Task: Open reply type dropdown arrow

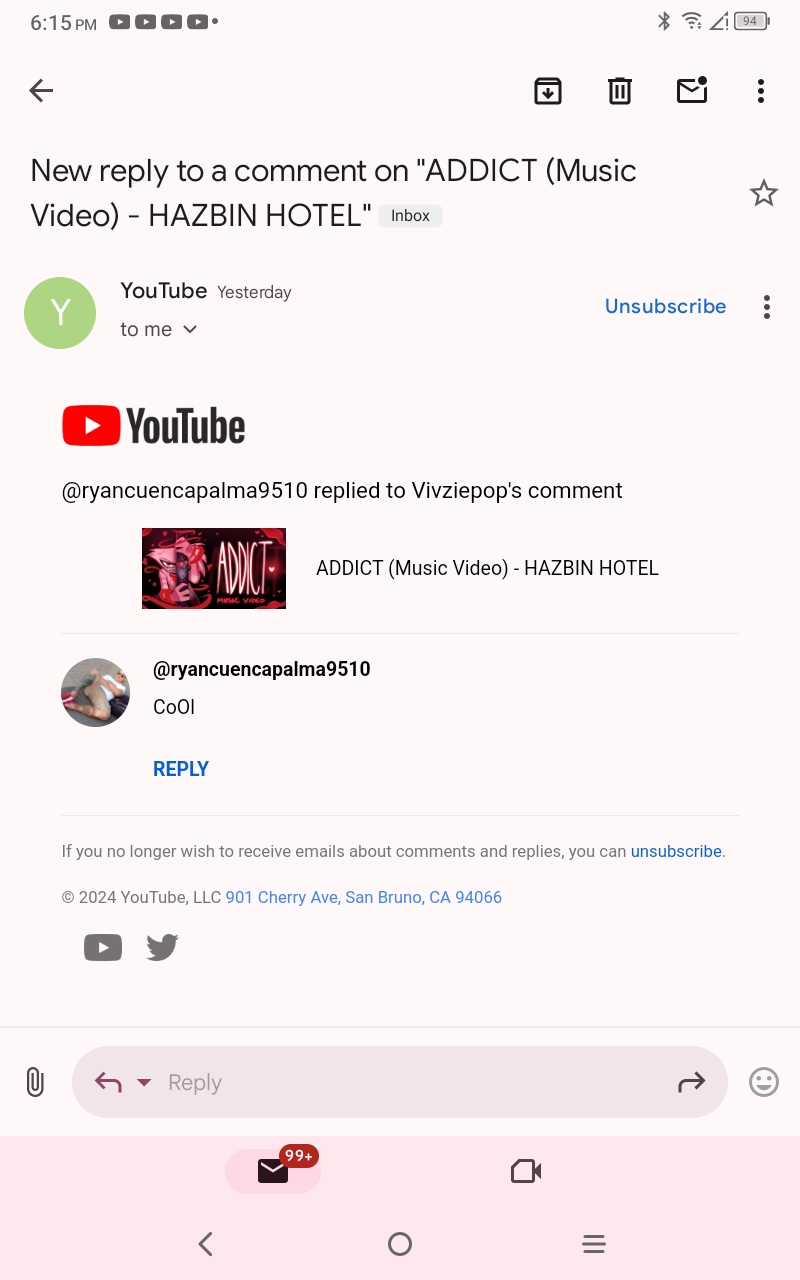Action: tap(144, 1082)
